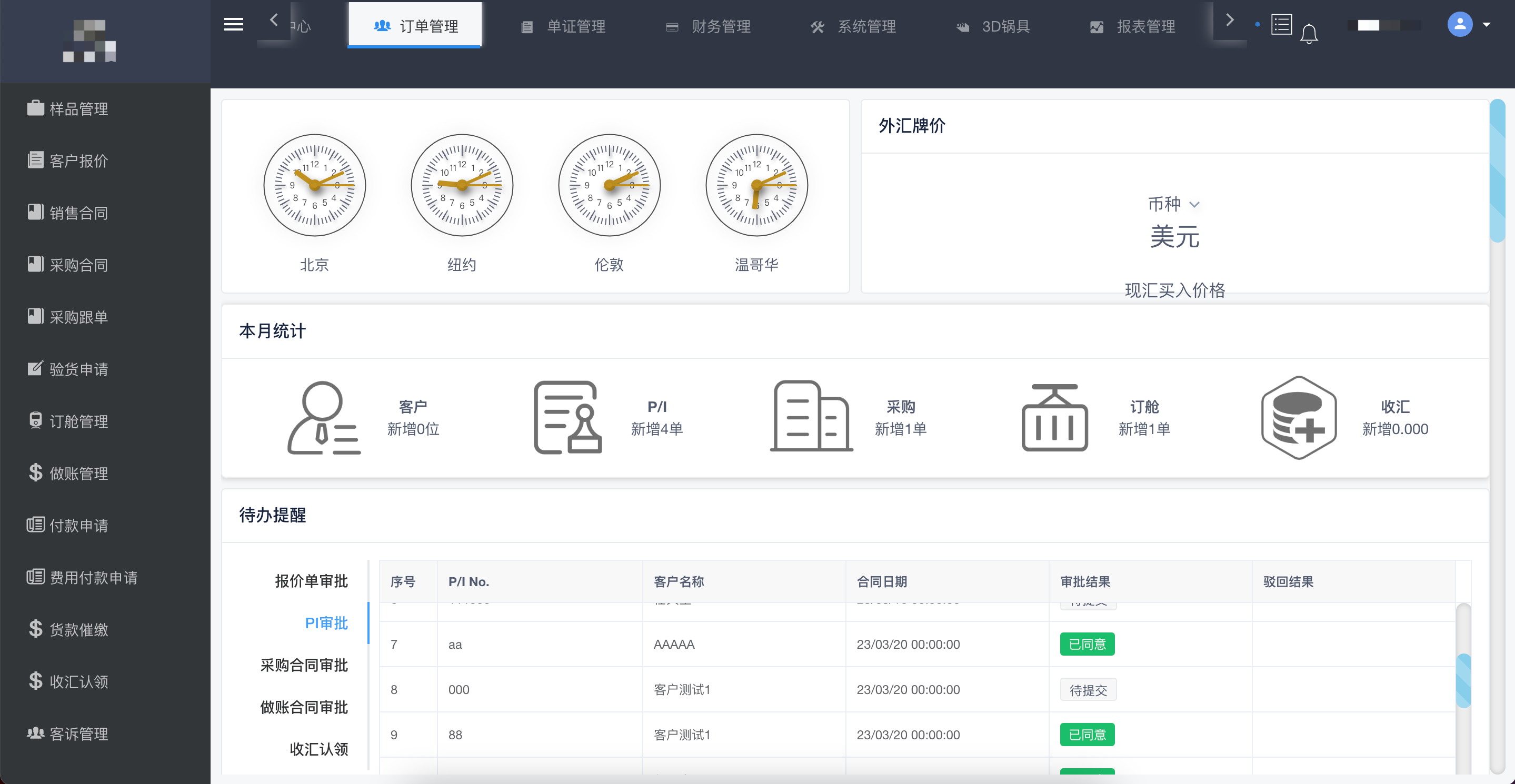This screenshot has height=784, width=1515.
Task: Click the 付款申请 newspaper icon
Action: click(x=35, y=525)
